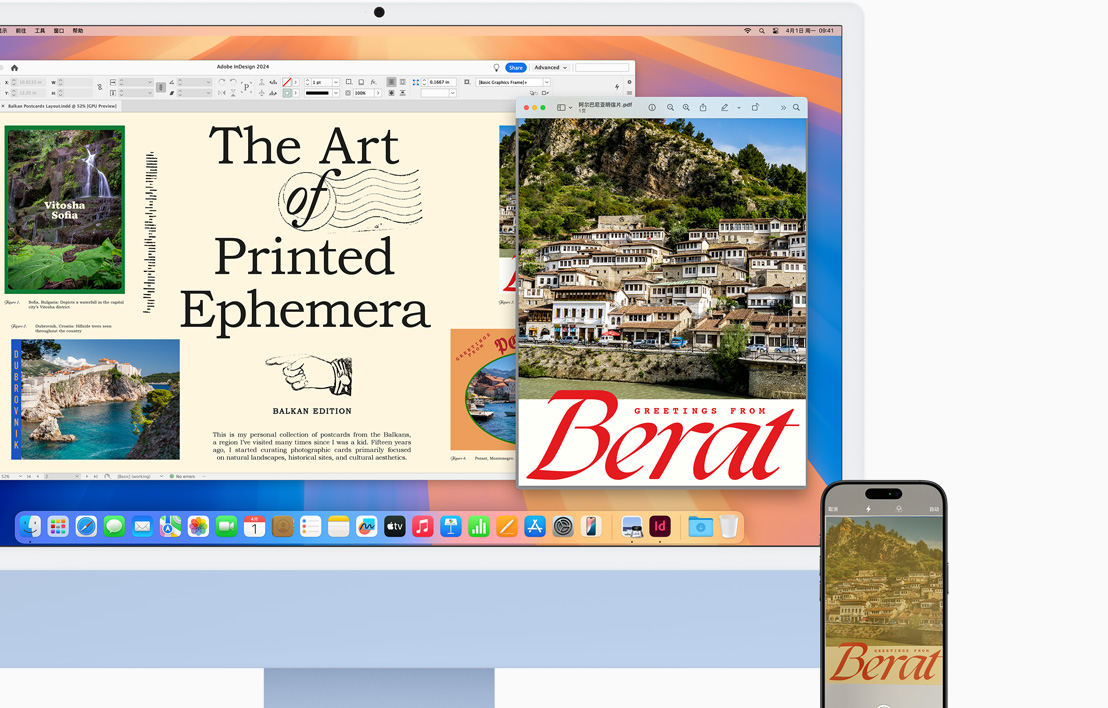Click the Rotate icon in Preview
1108x708 pixels.
click(755, 108)
